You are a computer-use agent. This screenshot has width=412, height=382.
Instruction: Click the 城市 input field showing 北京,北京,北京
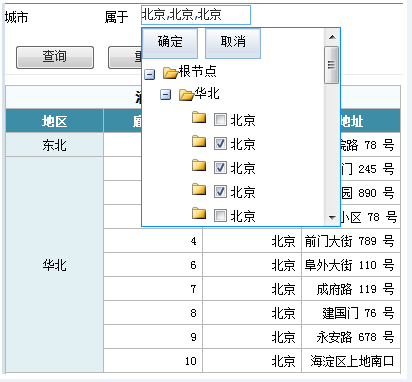click(x=196, y=15)
